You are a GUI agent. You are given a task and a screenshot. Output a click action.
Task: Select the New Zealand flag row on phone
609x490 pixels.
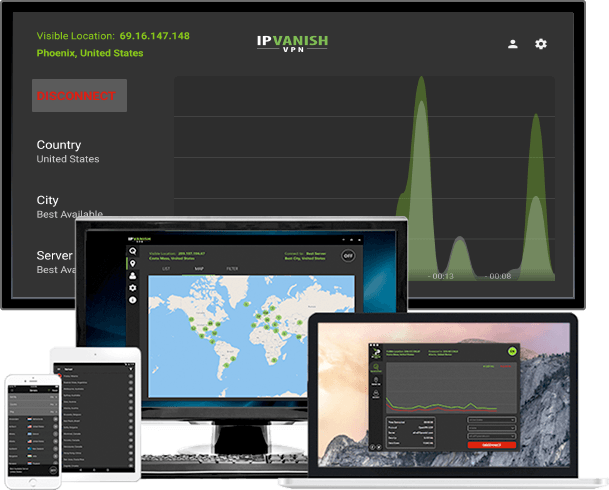click(33, 448)
